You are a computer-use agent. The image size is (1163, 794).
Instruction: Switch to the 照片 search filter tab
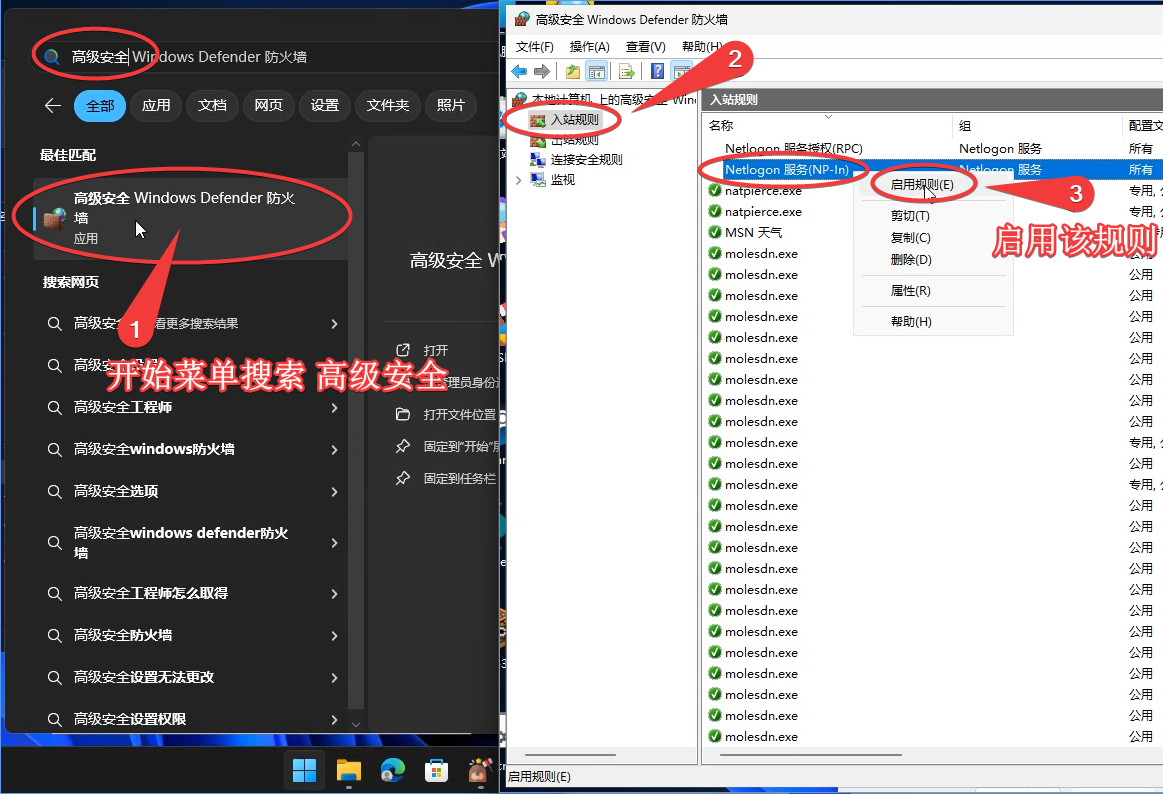tap(451, 105)
